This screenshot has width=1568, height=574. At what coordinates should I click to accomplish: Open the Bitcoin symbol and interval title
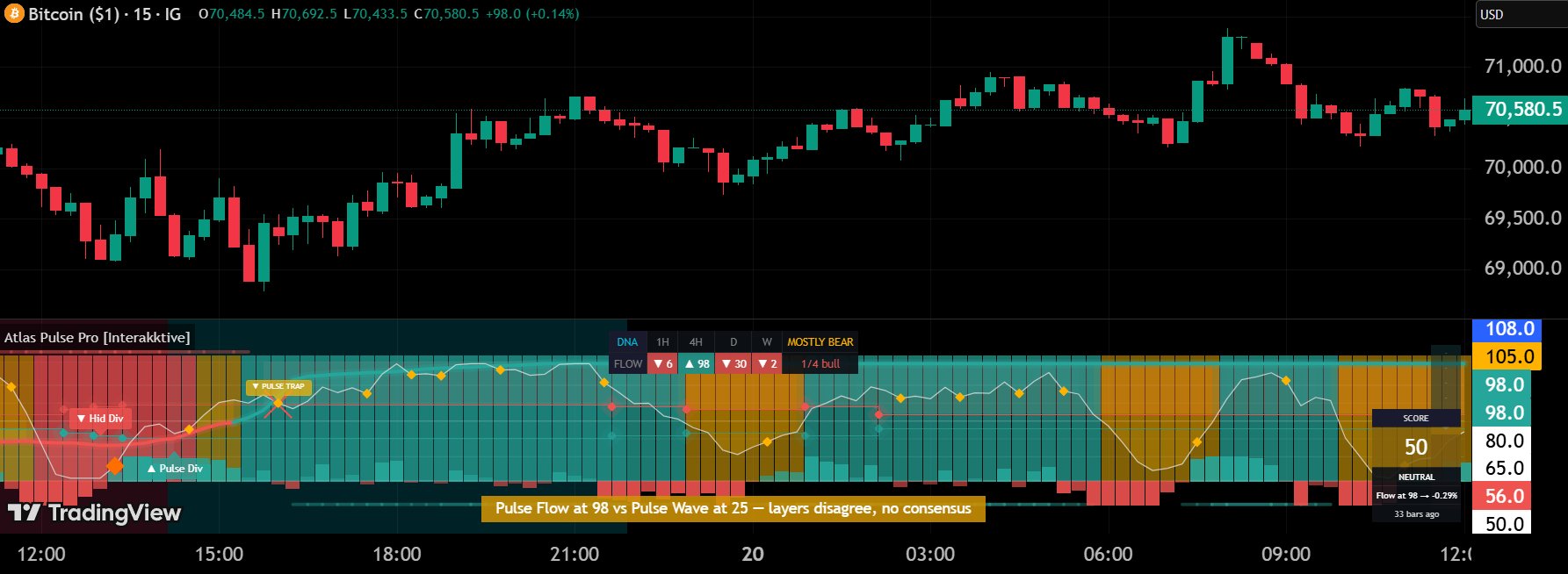[x=104, y=14]
